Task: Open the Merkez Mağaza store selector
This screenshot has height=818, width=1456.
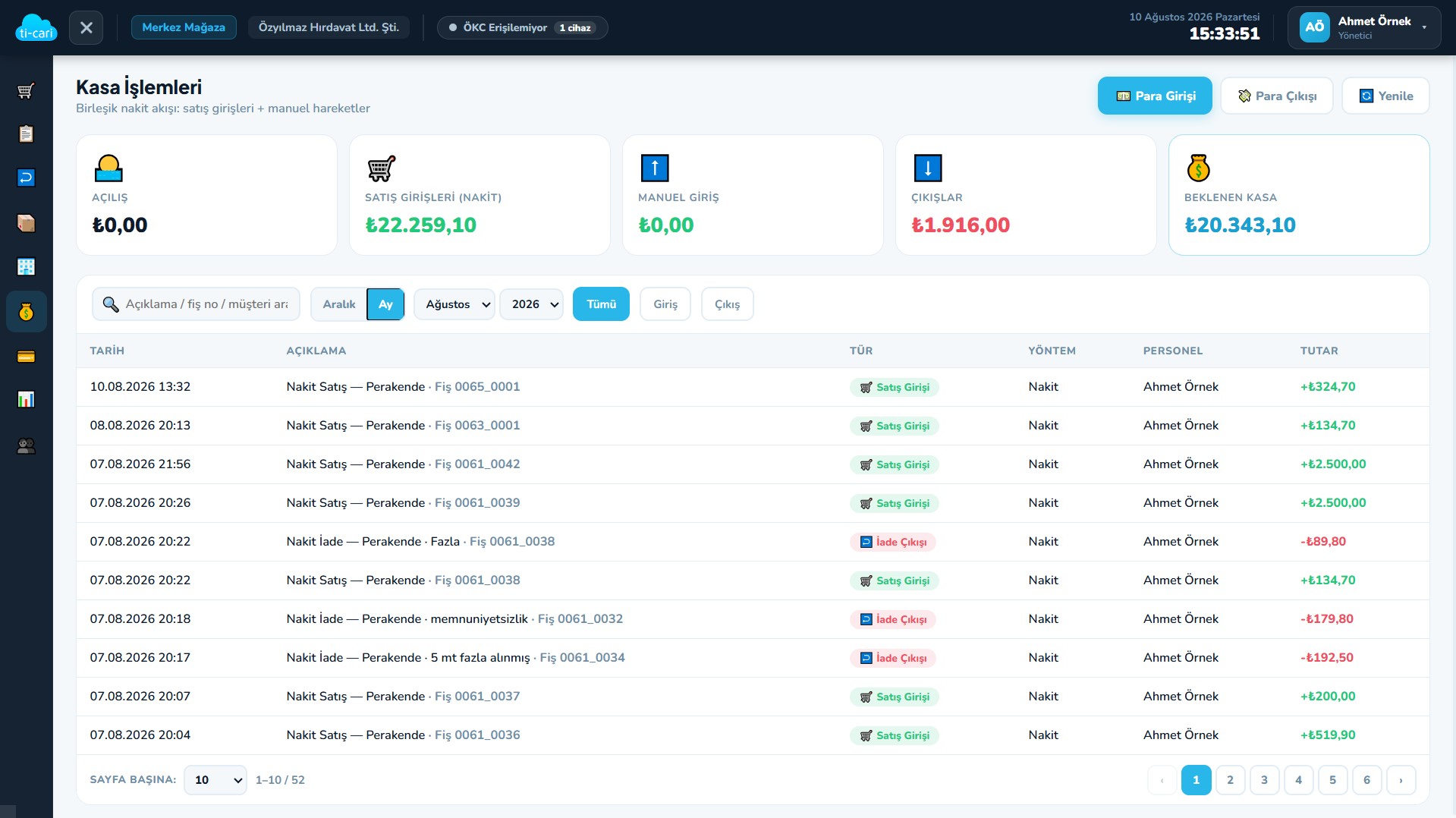Action: point(184,27)
